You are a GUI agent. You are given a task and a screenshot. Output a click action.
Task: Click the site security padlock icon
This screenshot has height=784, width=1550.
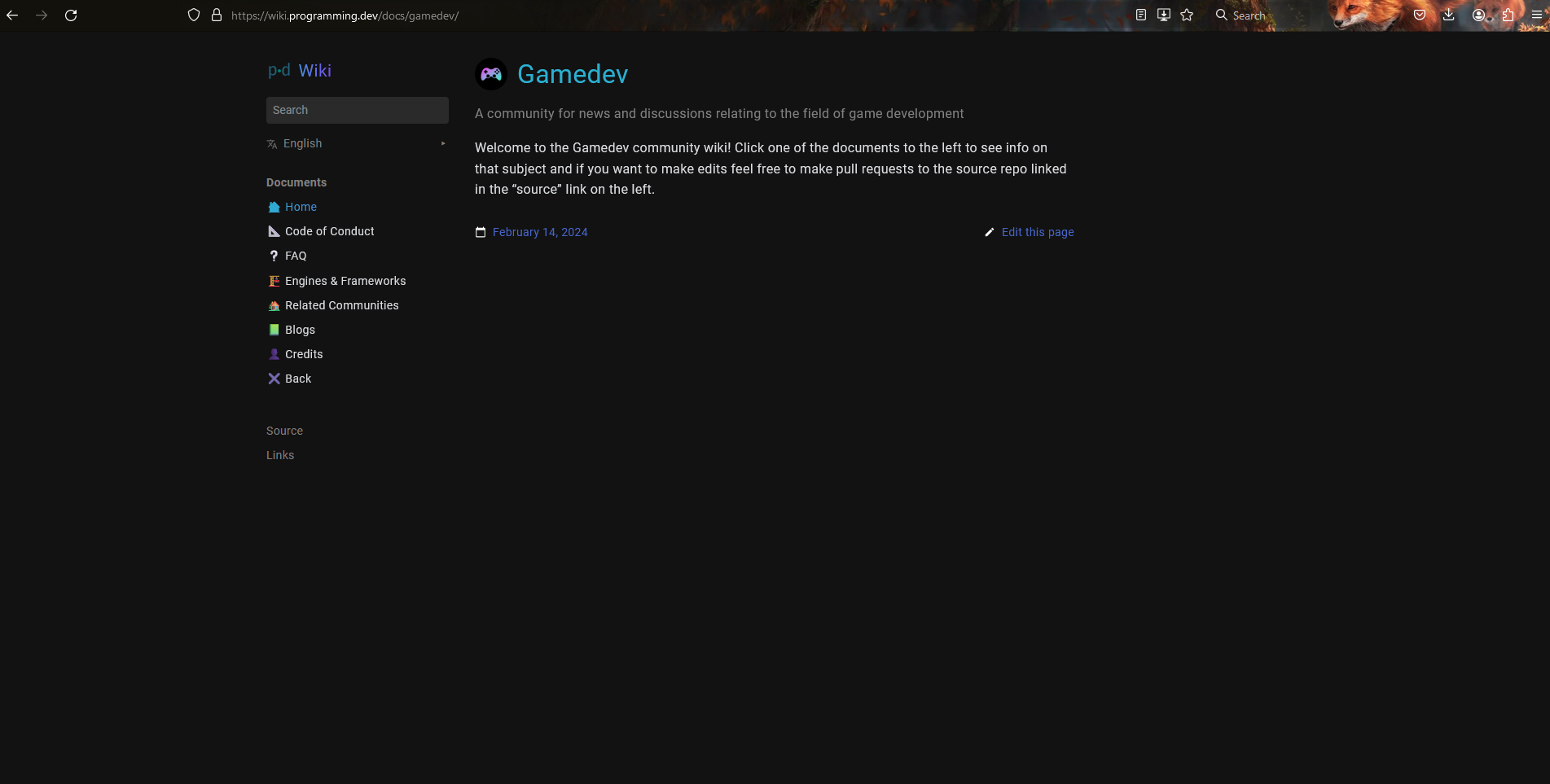click(217, 15)
